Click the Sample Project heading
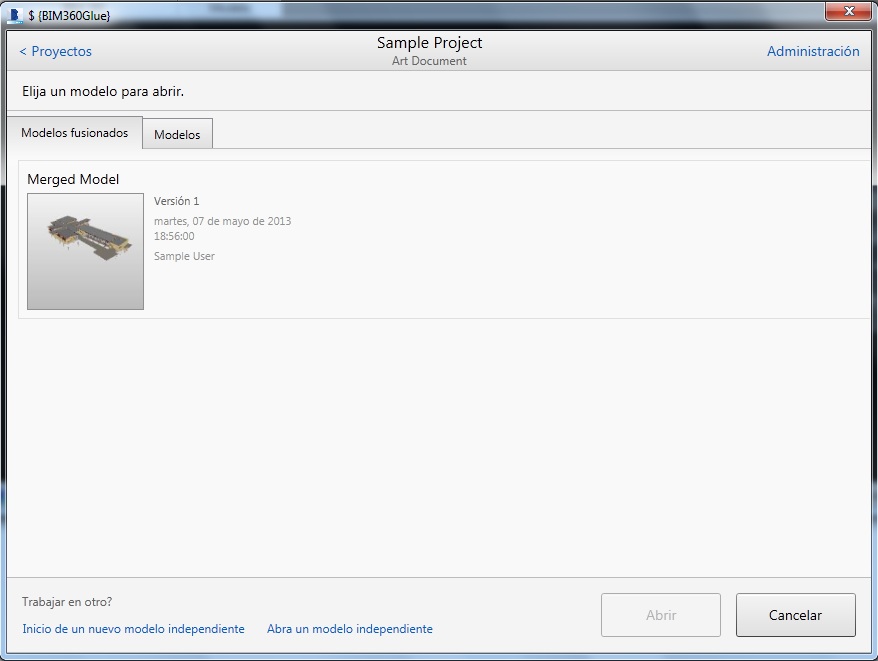Screen dimensions: 878x661 click(x=429, y=43)
